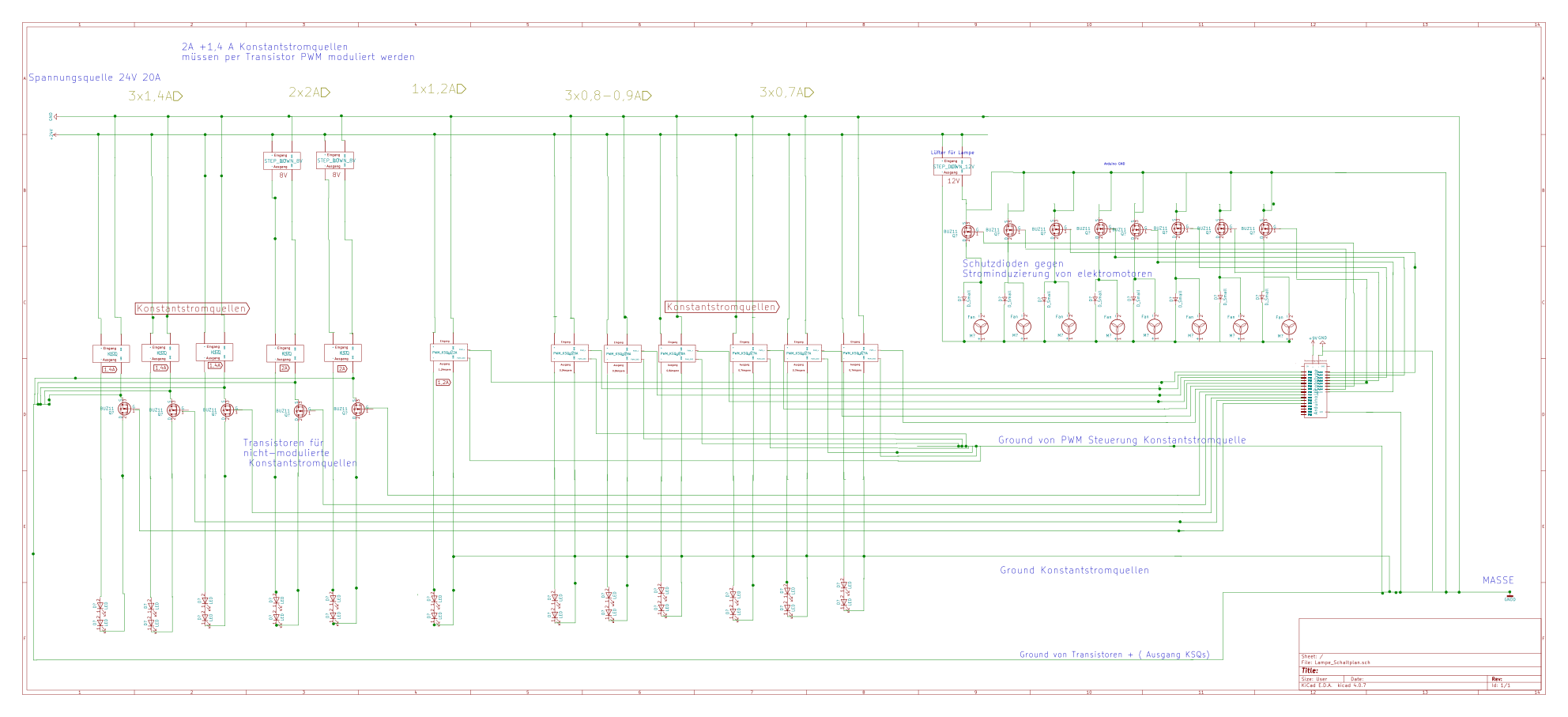This screenshot has width=1568, height=717.
Task: Select the leftmost lower BUZ11 MOSFET symbol
Action: [124, 409]
